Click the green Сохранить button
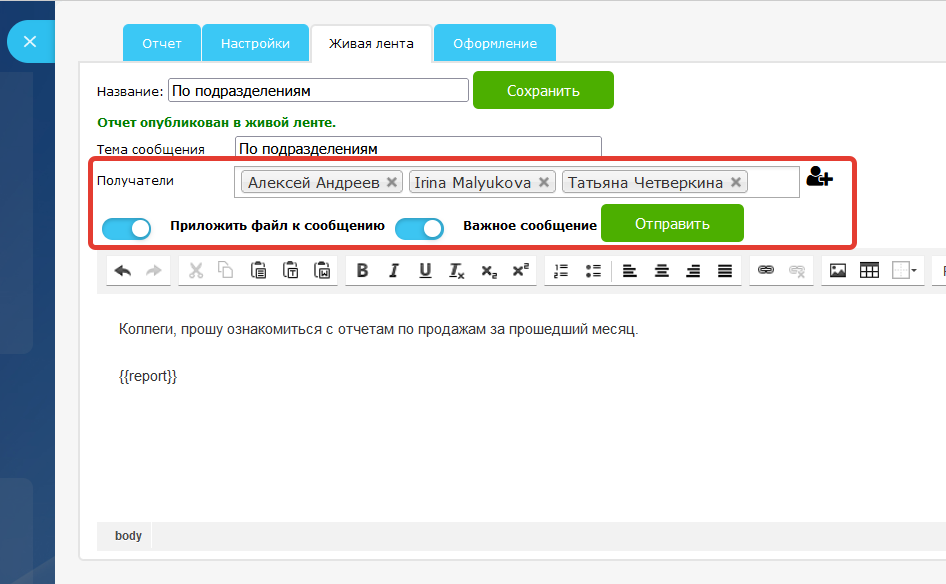Image resolution: width=946 pixels, height=584 pixels. coord(543,90)
